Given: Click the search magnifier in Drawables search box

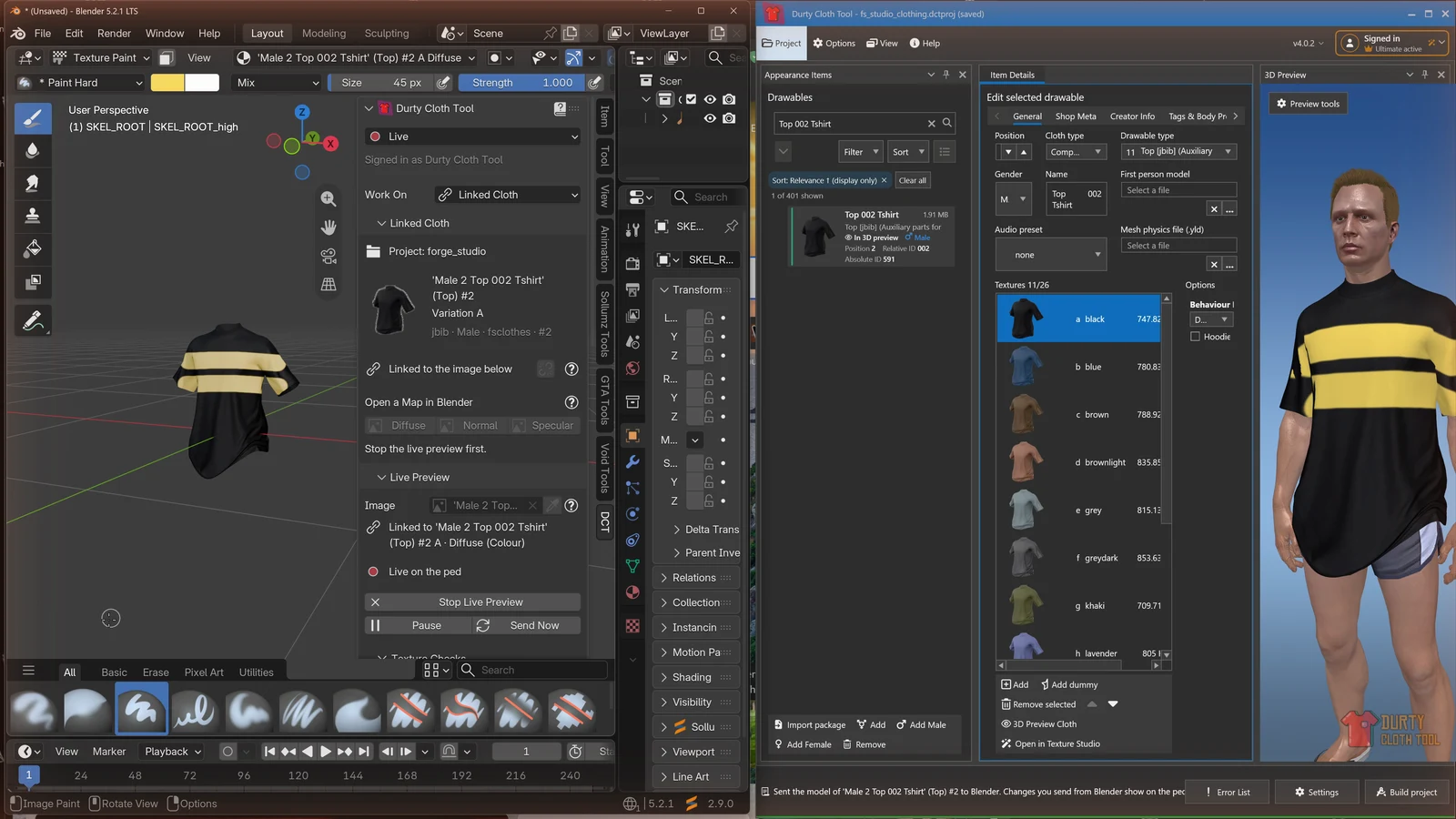Looking at the screenshot, I should coord(947,123).
